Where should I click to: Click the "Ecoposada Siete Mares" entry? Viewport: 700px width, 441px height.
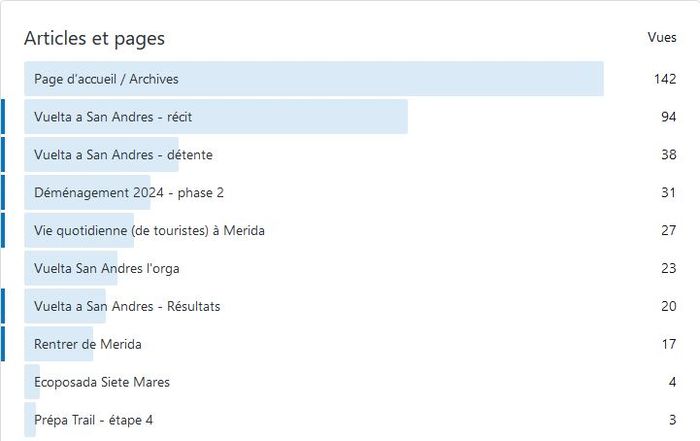click(x=102, y=383)
